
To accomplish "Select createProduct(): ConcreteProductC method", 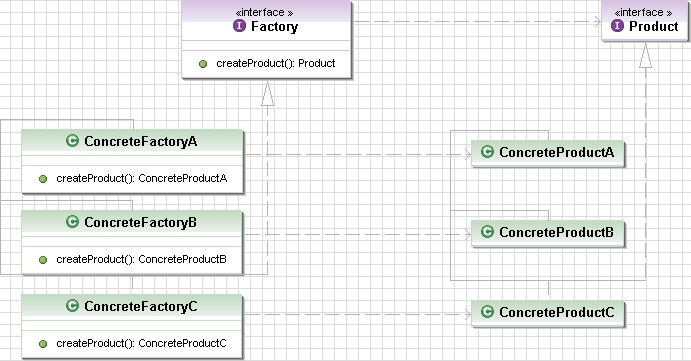I will [141, 343].
